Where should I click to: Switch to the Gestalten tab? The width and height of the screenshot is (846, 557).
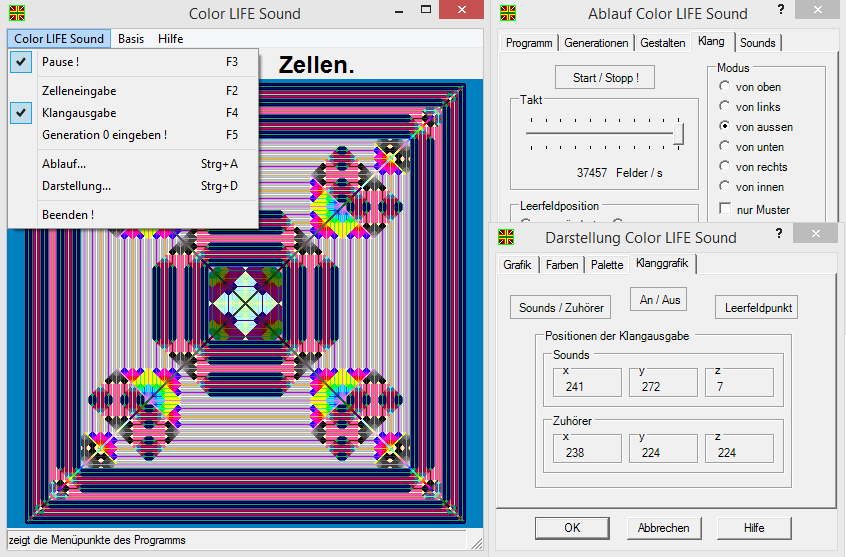(x=663, y=43)
